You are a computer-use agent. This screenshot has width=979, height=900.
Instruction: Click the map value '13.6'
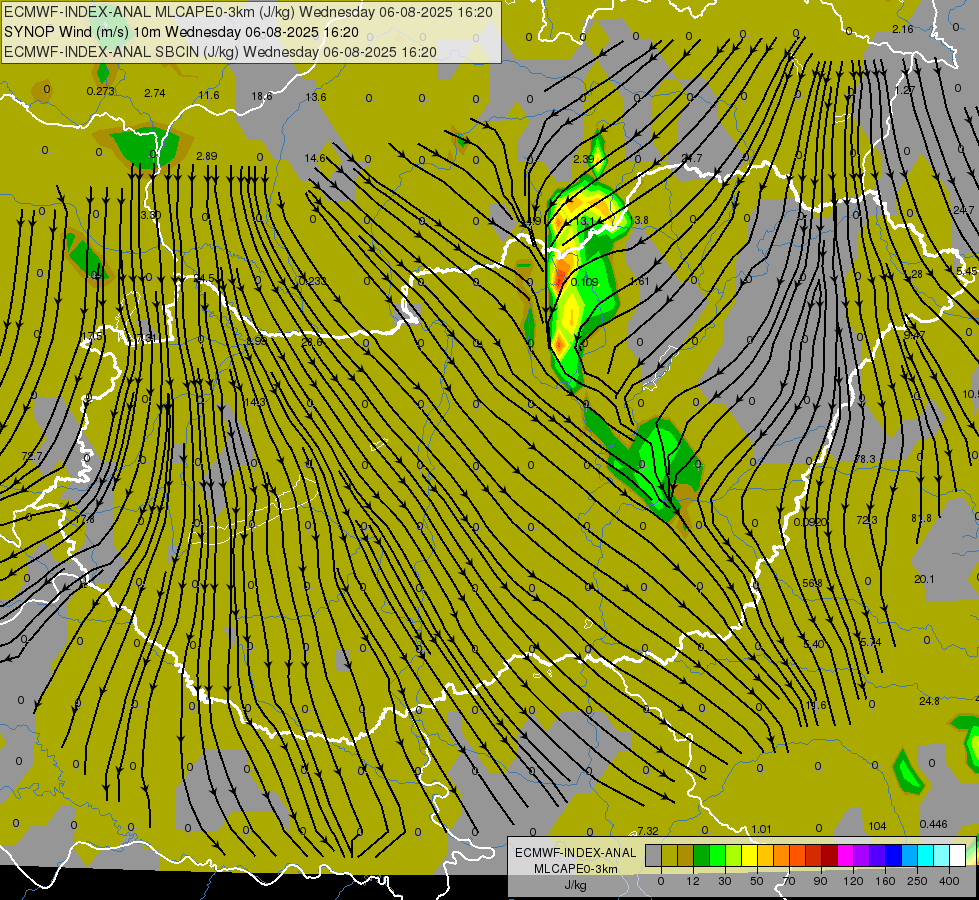click(x=316, y=97)
